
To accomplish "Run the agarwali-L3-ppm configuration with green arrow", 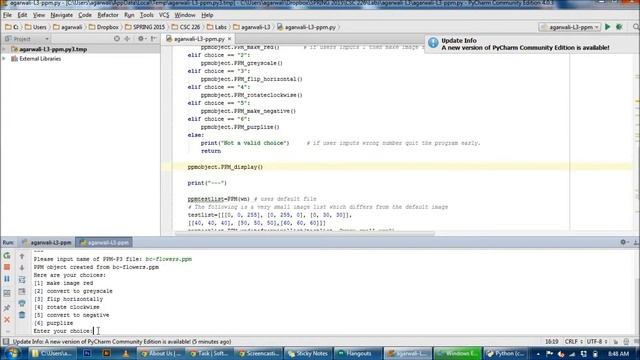I will click(607, 27).
